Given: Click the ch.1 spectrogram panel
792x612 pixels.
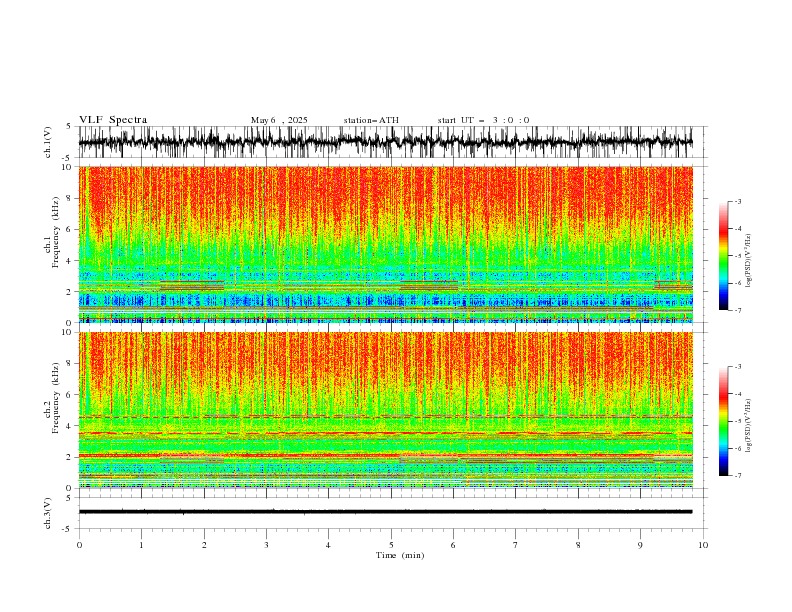Looking at the screenshot, I should click(385, 244).
